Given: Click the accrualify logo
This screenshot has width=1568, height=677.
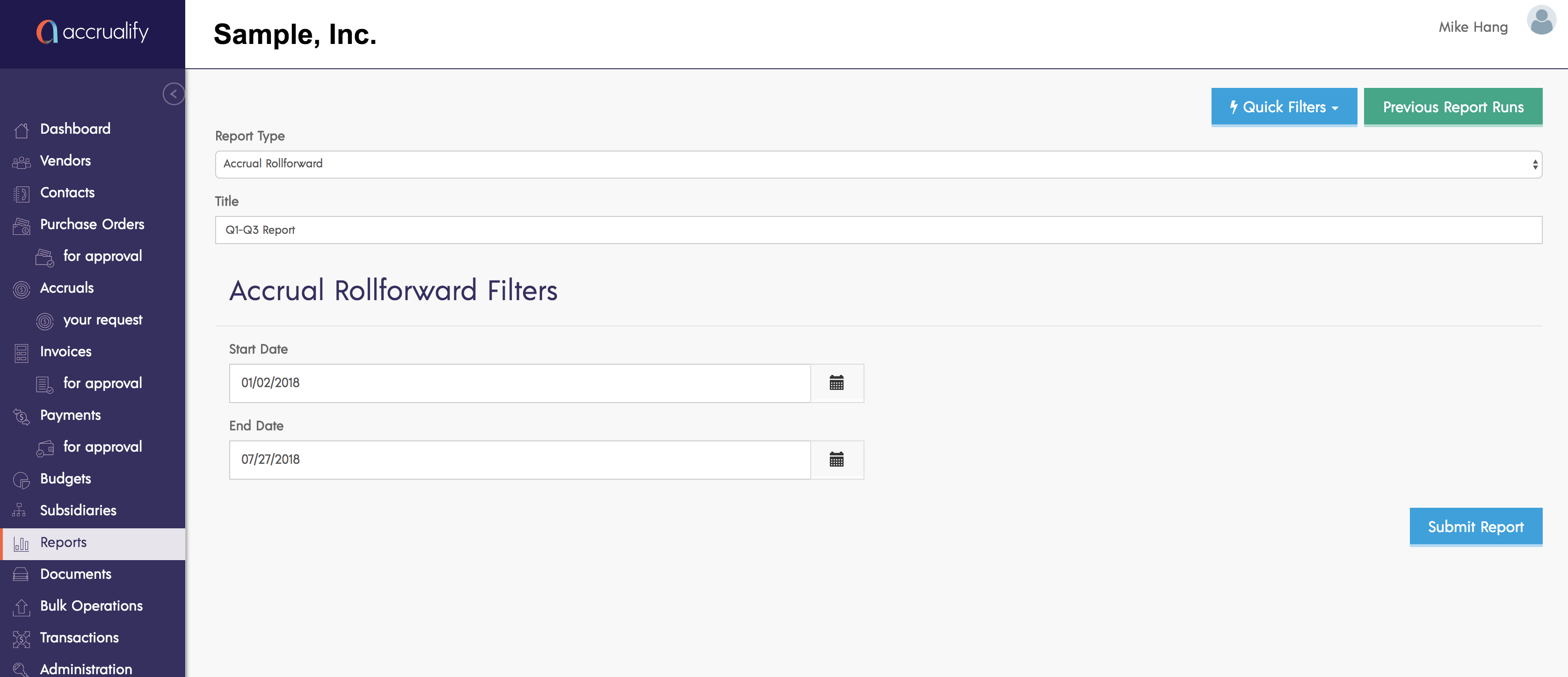Looking at the screenshot, I should [93, 32].
